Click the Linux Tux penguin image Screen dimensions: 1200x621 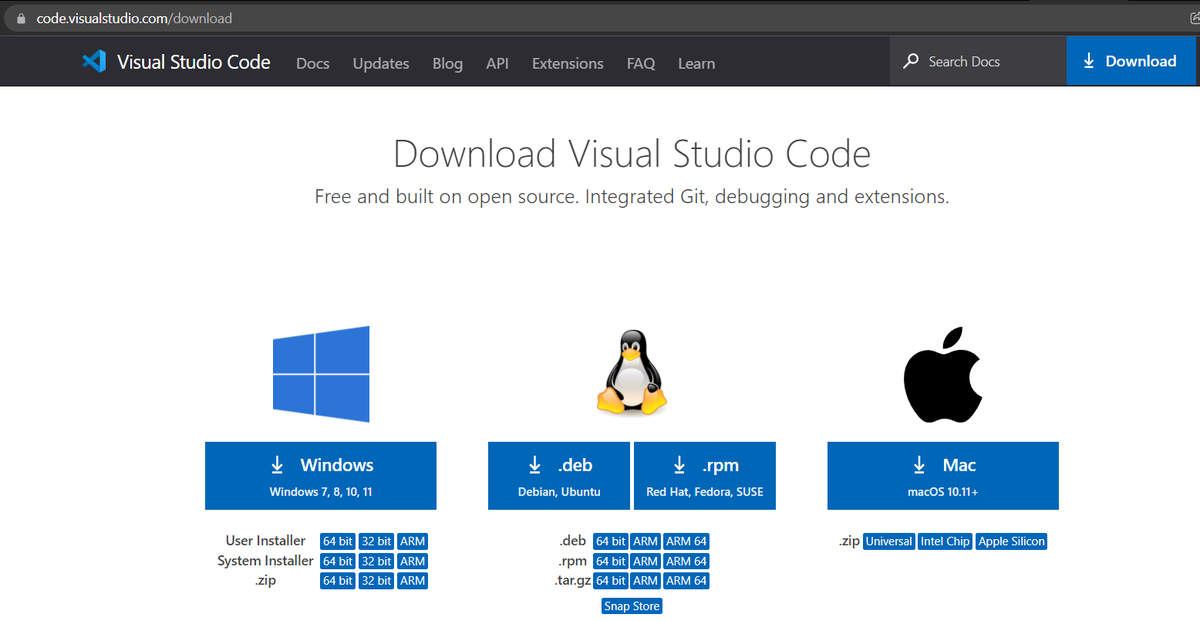click(631, 373)
